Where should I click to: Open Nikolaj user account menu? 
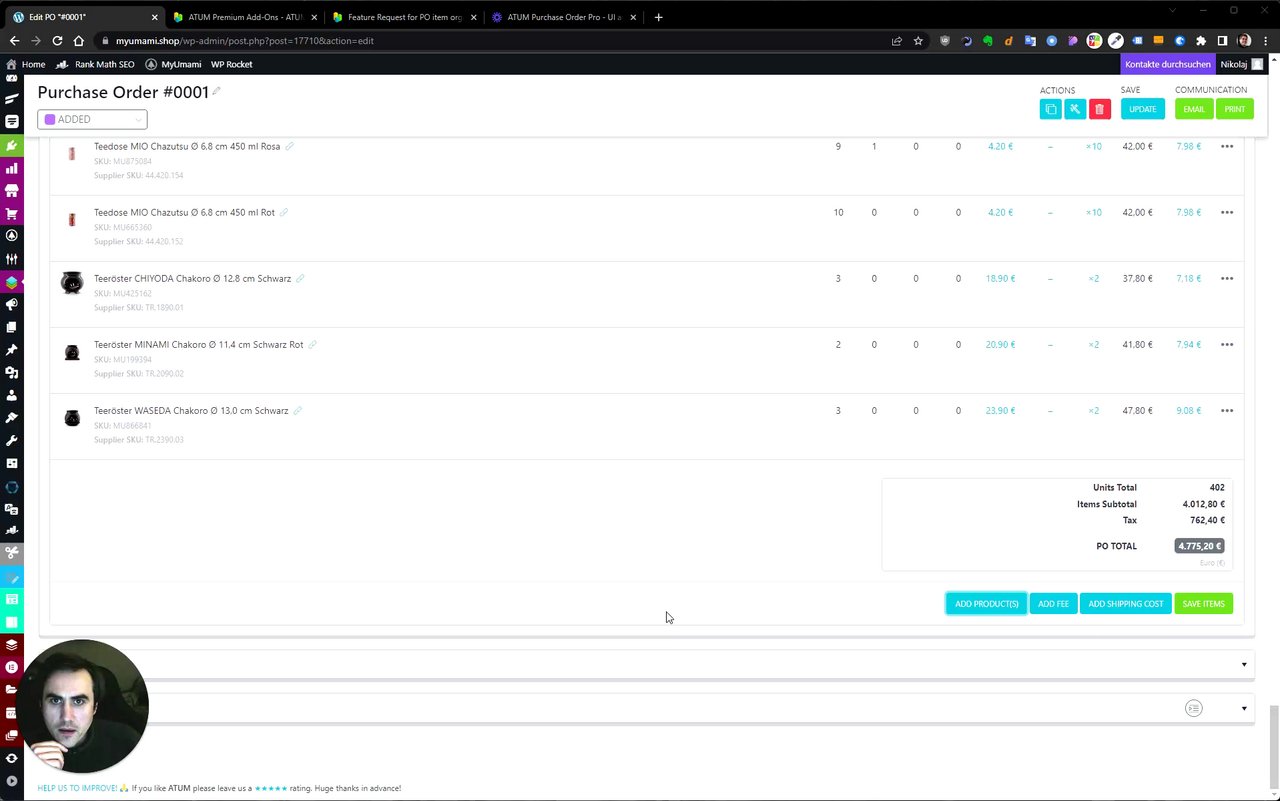pos(1241,64)
